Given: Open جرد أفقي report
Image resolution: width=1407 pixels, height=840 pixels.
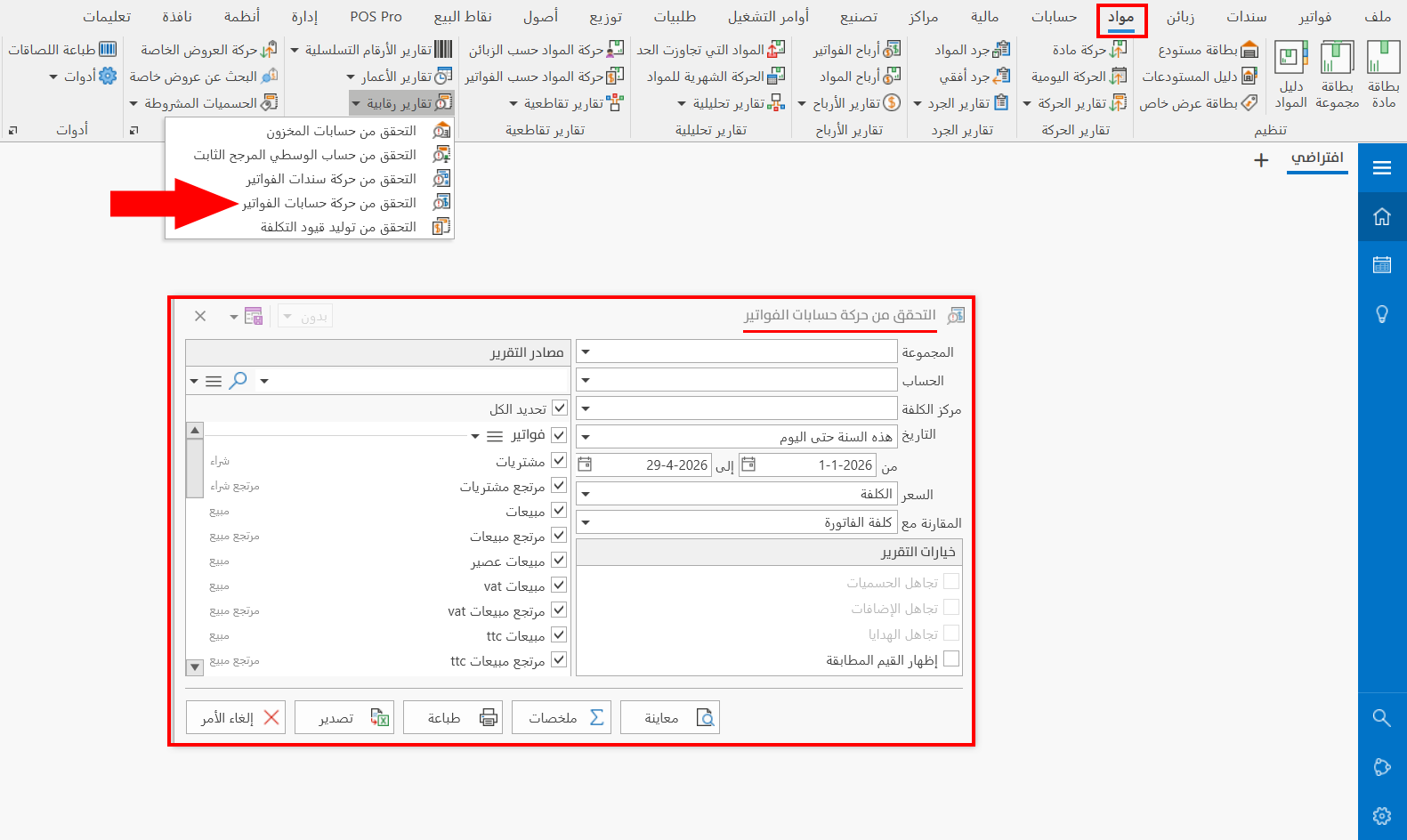Looking at the screenshot, I should (974, 77).
